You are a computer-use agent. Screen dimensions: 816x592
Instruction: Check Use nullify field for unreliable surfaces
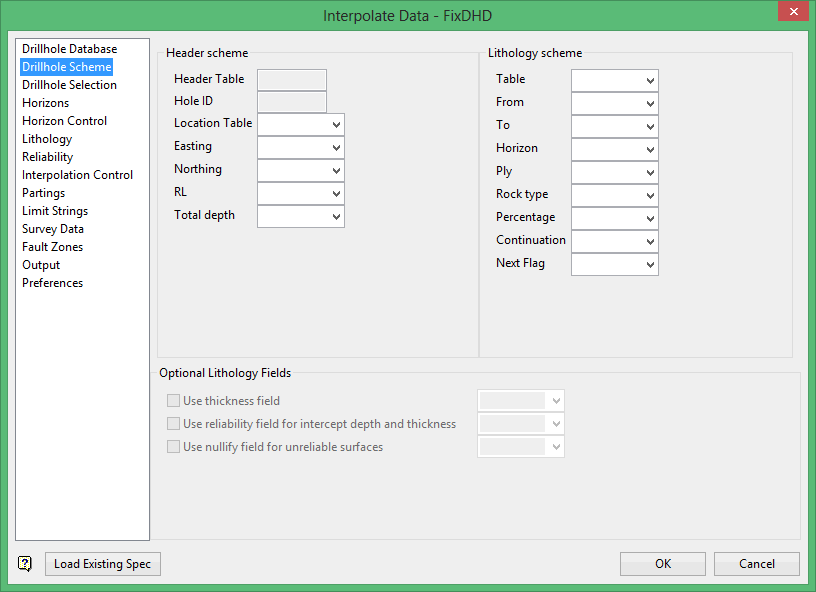[174, 447]
